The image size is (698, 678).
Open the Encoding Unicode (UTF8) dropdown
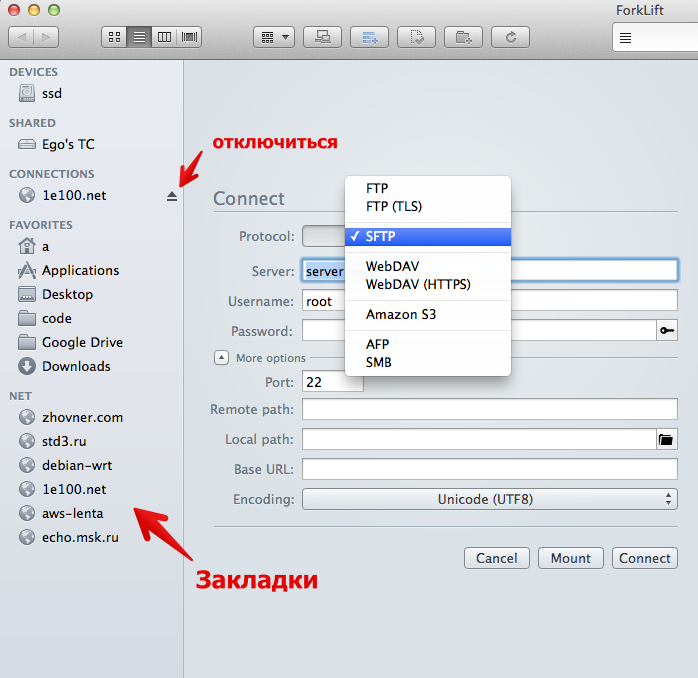coord(490,499)
